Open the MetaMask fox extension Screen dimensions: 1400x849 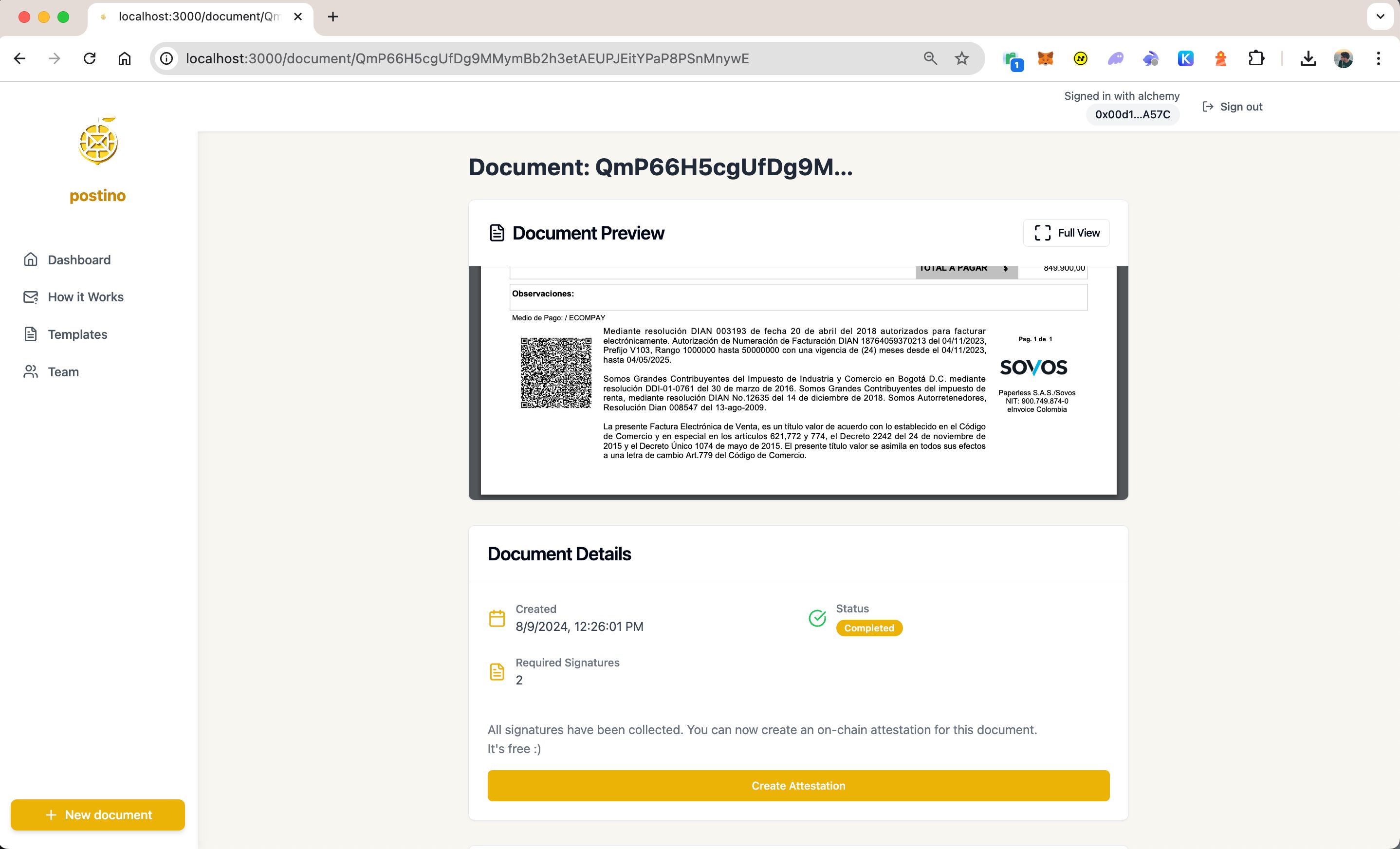[x=1046, y=58]
